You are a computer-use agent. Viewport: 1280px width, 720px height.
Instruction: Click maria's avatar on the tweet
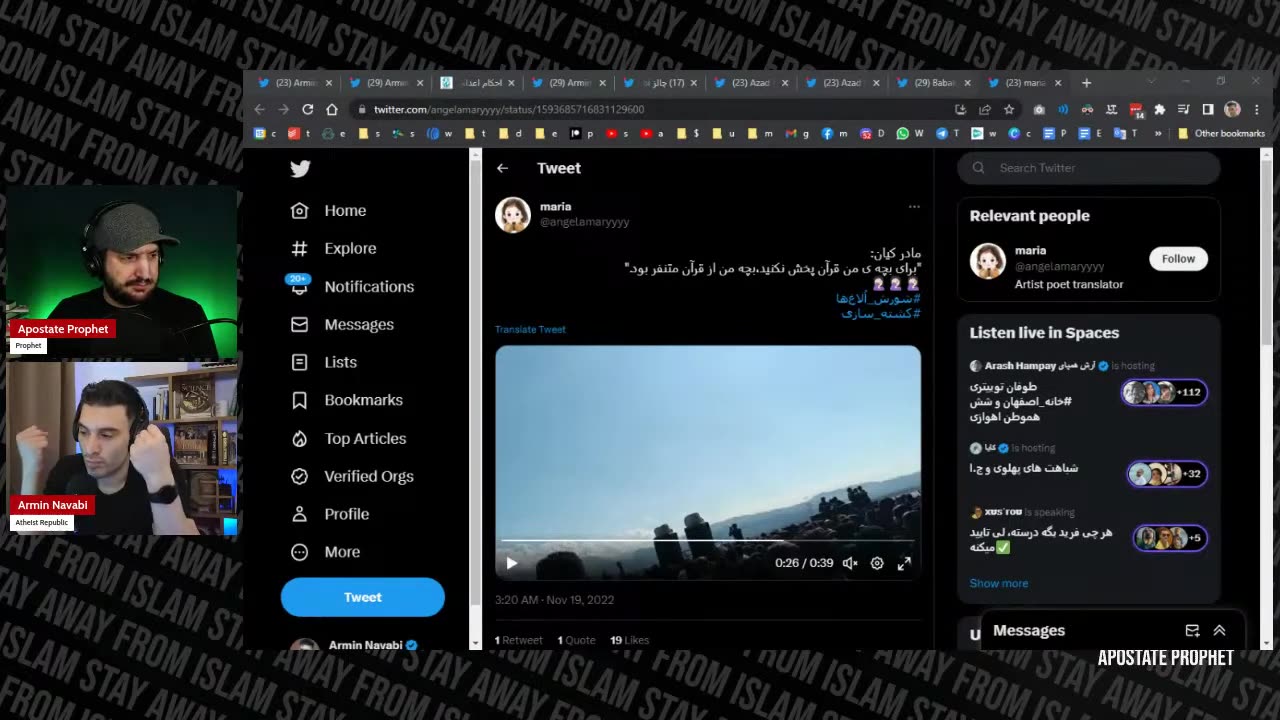(x=513, y=215)
